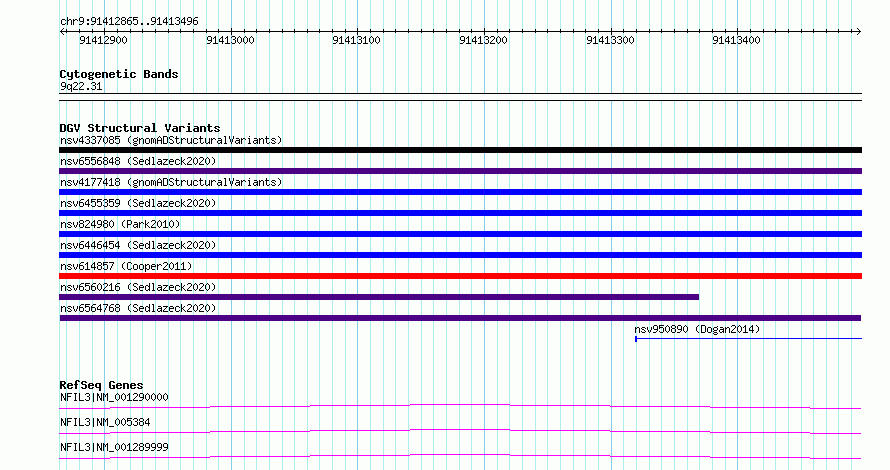890x470 pixels.
Task: Open variant nsv6556848 (Sedlazeck2020) label
Action: tap(138, 161)
